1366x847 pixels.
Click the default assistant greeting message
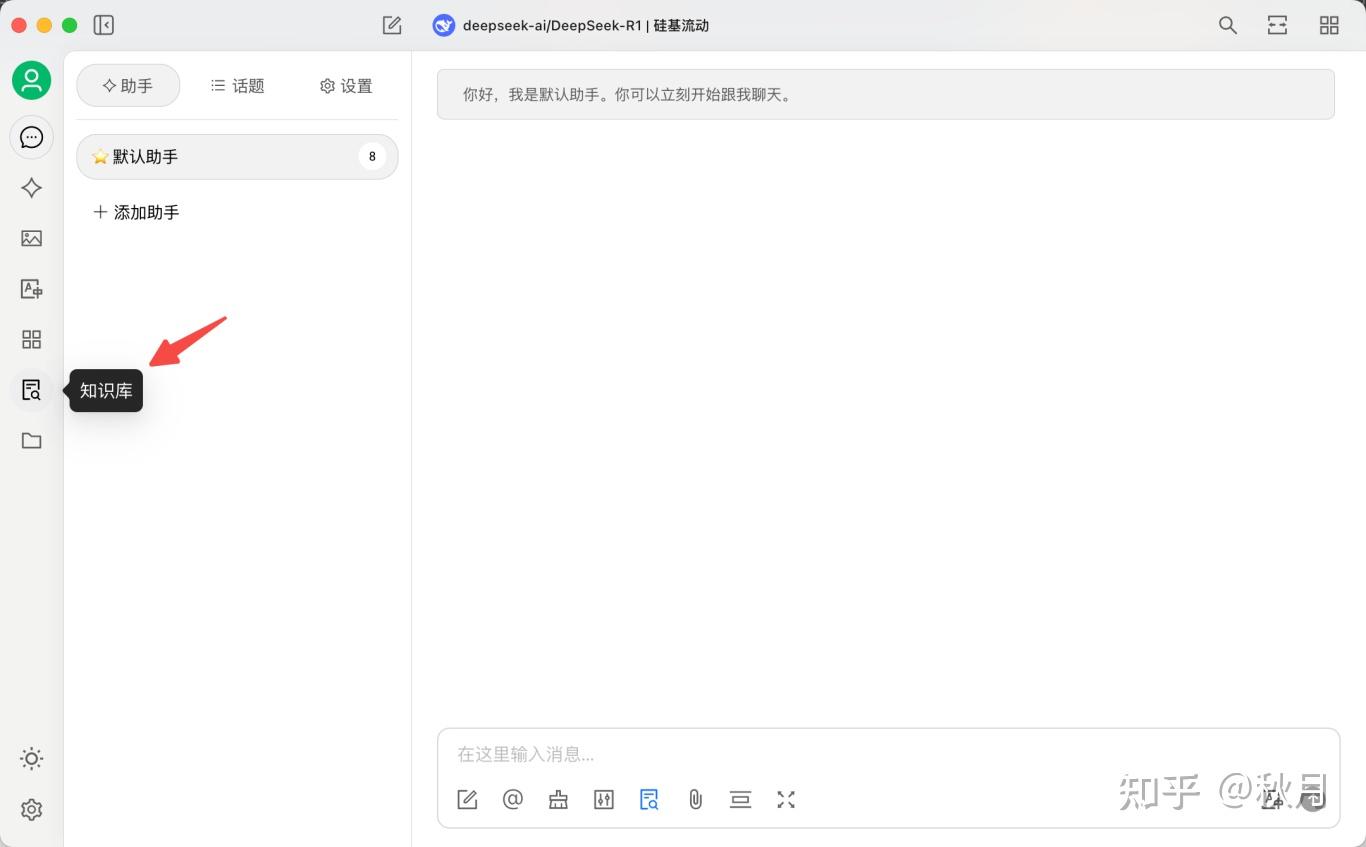885,95
